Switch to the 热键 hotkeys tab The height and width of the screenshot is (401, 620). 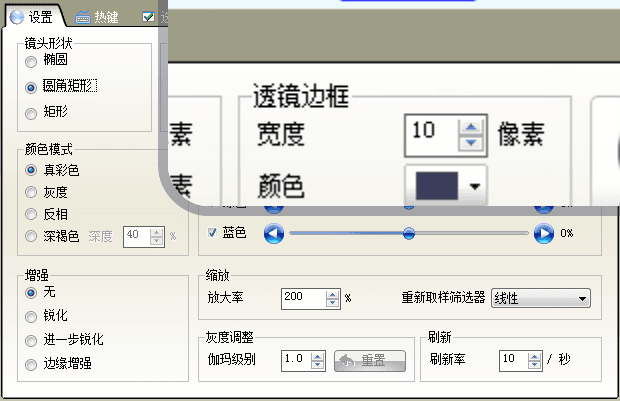click(97, 17)
